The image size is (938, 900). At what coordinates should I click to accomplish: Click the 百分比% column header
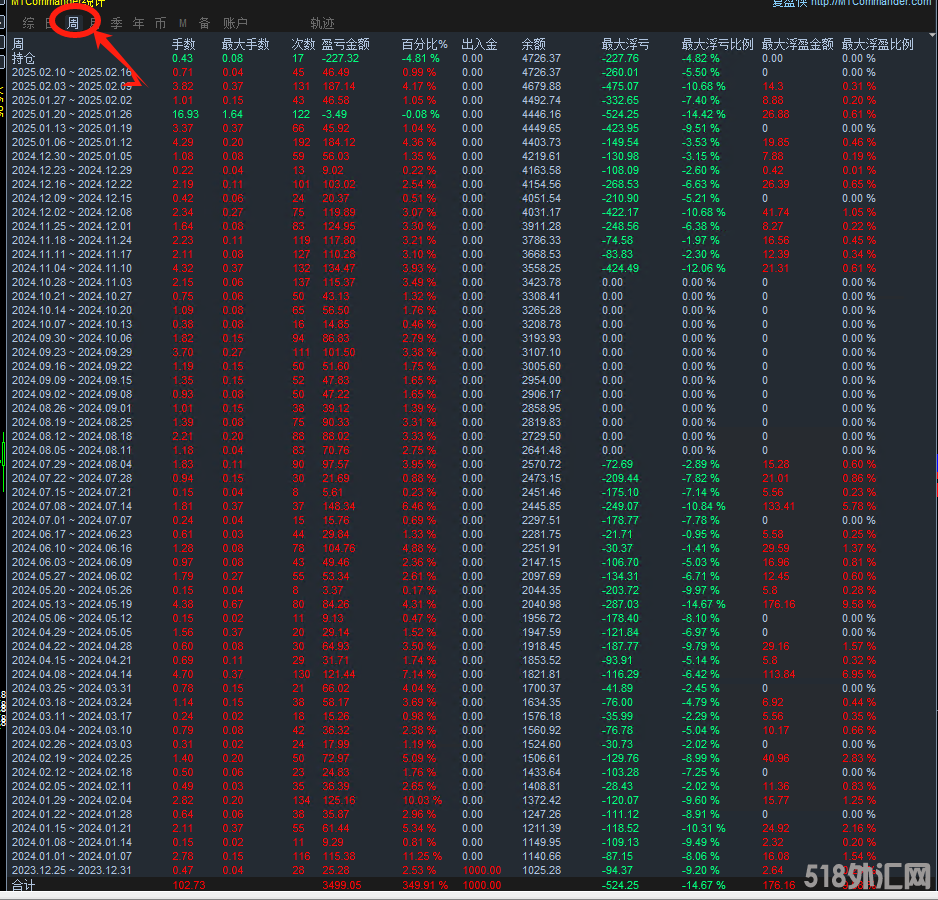(x=424, y=44)
